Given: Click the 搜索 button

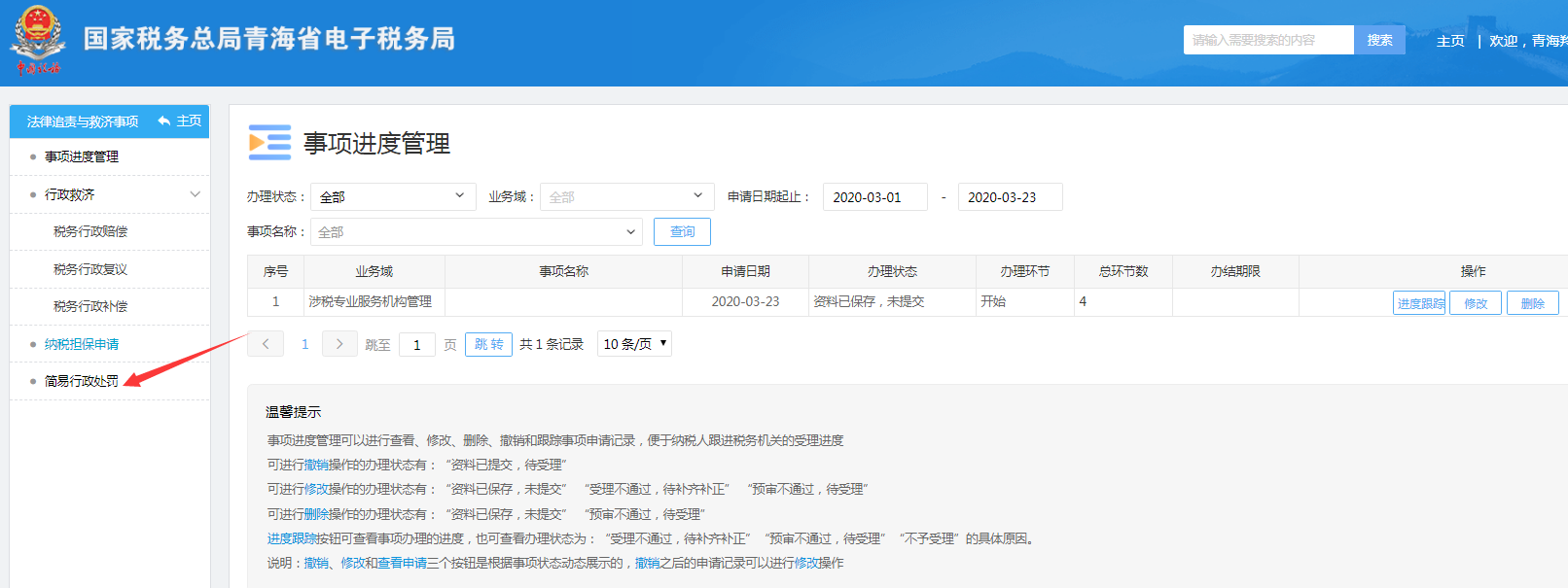Looking at the screenshot, I should 1379,40.
